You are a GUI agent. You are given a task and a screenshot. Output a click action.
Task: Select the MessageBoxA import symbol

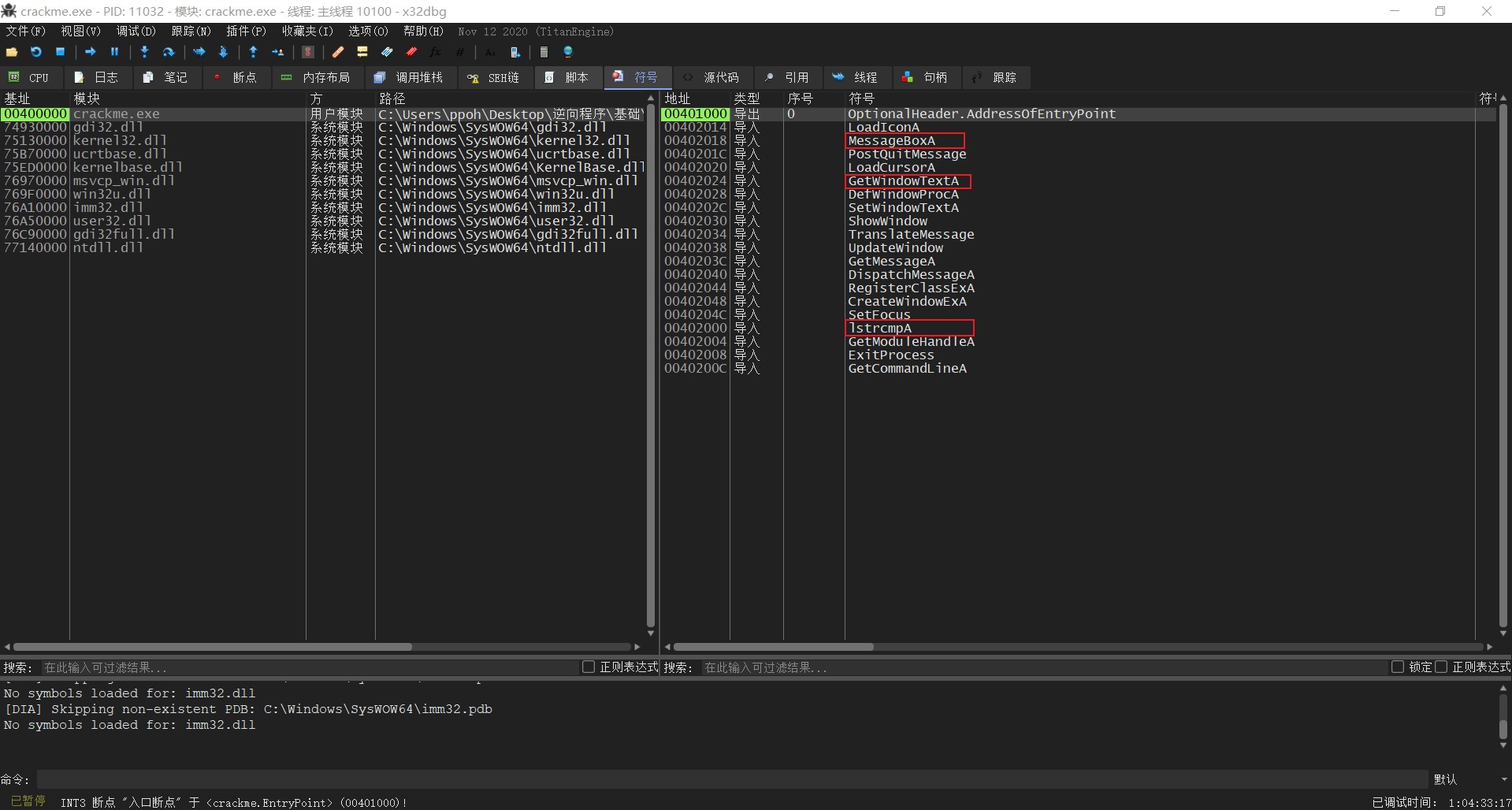[891, 141]
